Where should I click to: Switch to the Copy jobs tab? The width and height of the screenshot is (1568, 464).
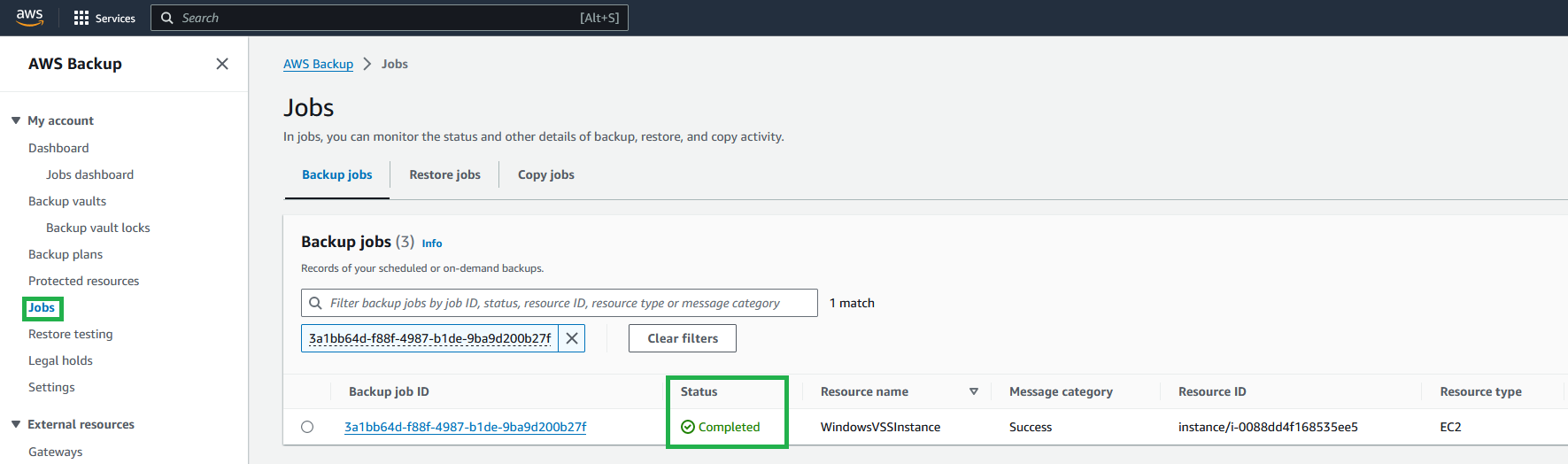(546, 174)
